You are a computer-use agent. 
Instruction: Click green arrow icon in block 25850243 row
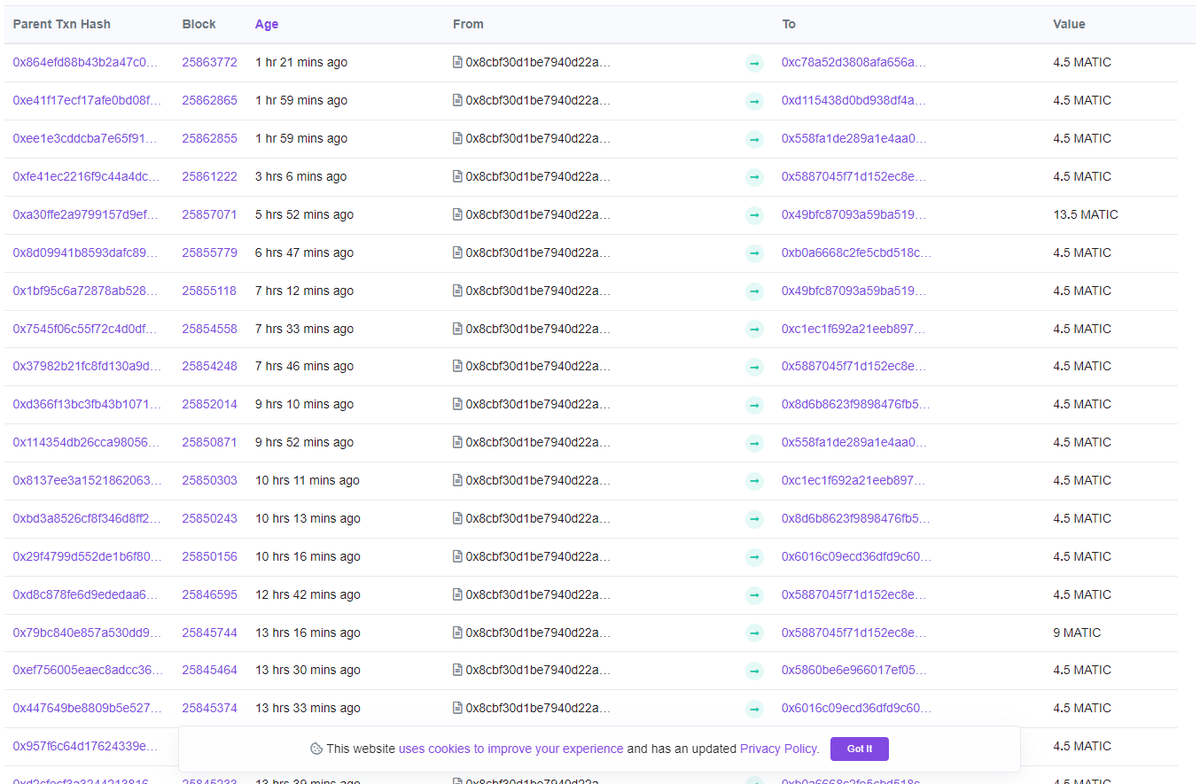click(x=755, y=519)
